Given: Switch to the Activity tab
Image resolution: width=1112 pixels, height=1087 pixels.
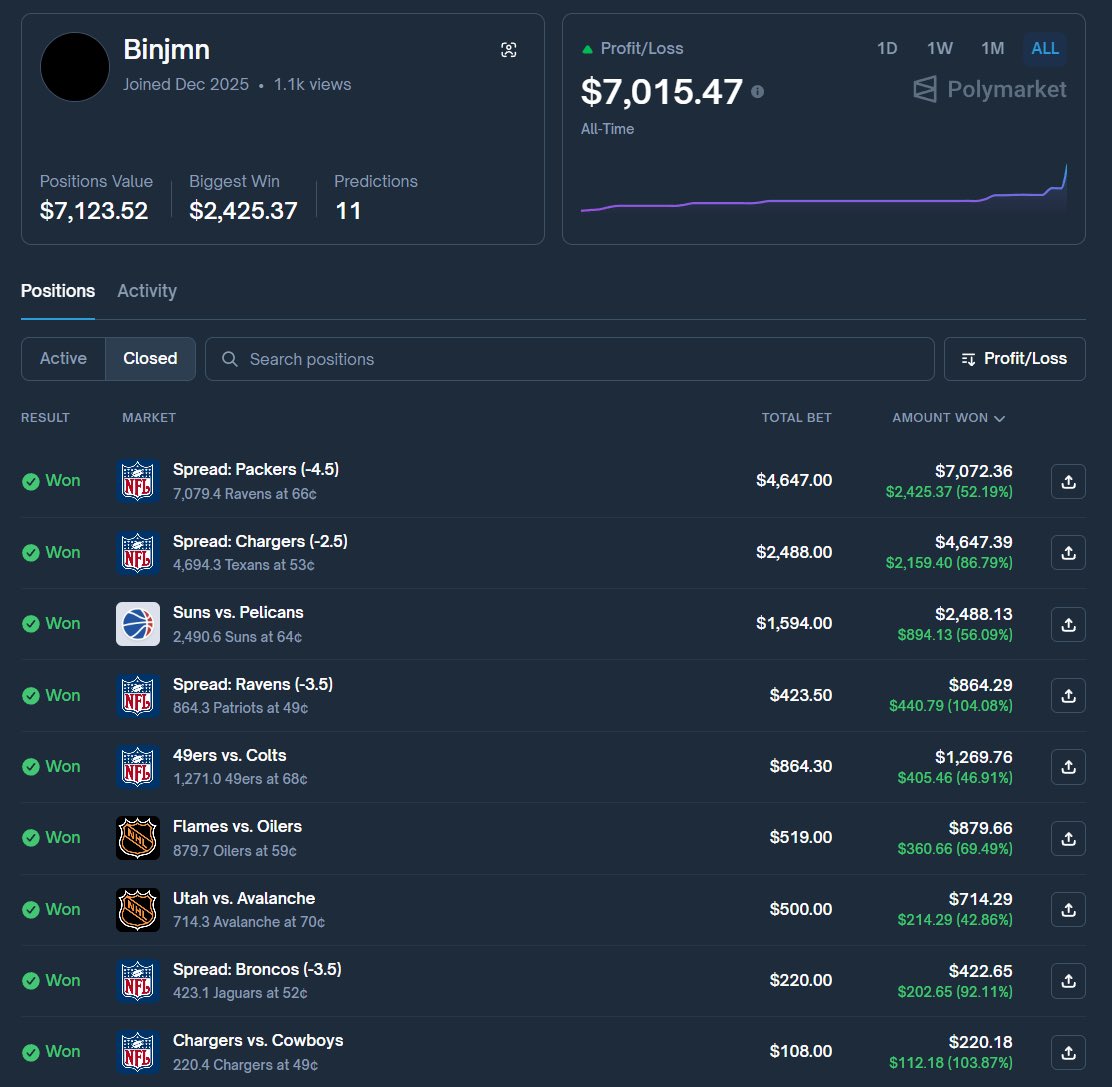Looking at the screenshot, I should click(147, 291).
